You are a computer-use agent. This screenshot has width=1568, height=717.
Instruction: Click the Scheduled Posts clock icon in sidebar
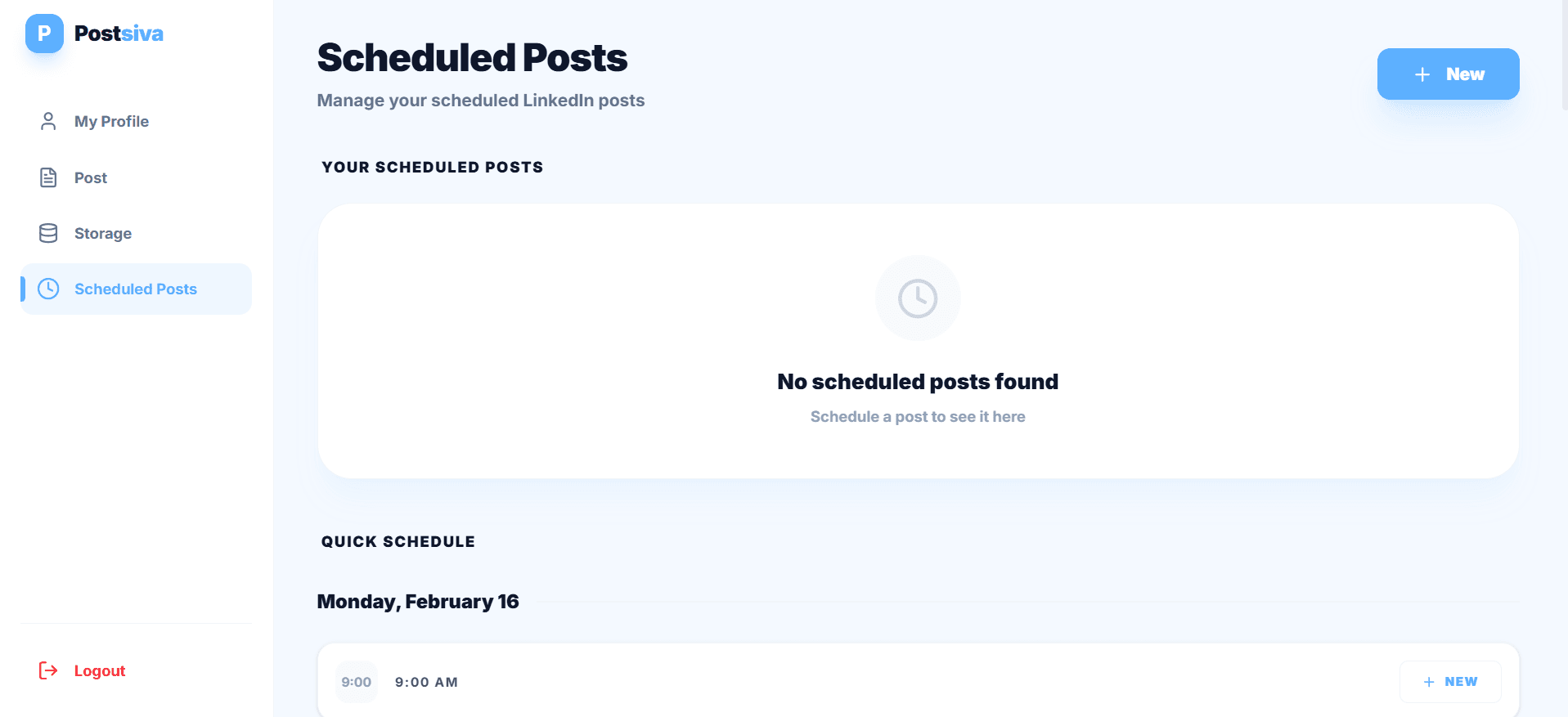coord(48,289)
